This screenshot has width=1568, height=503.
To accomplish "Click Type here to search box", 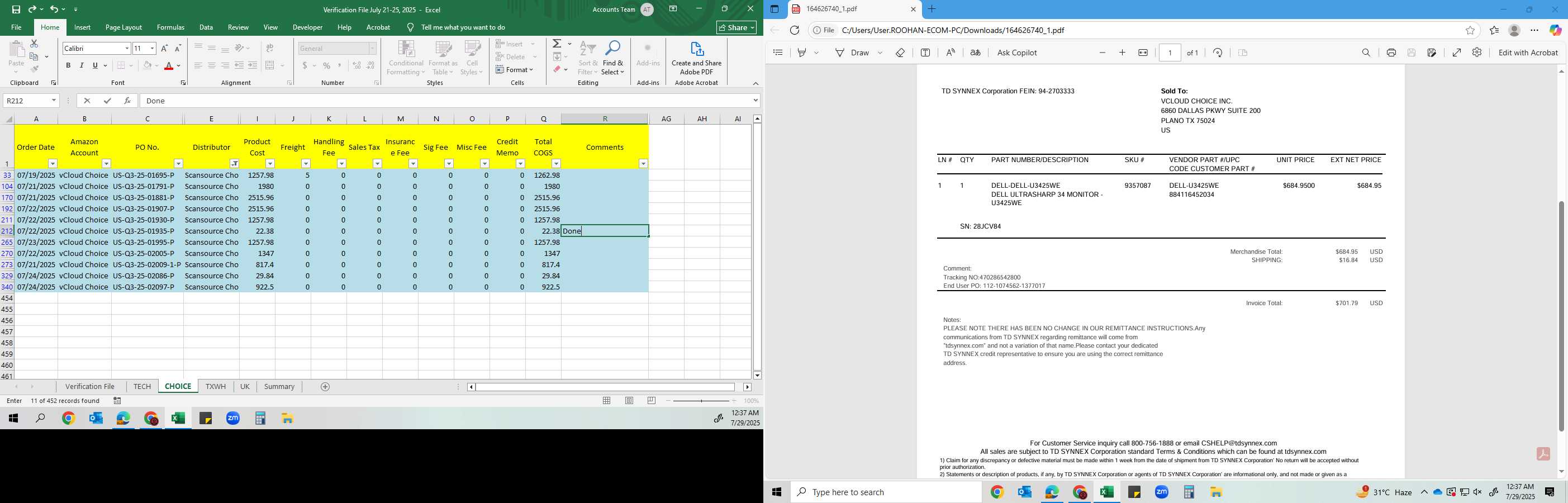I will (886, 492).
